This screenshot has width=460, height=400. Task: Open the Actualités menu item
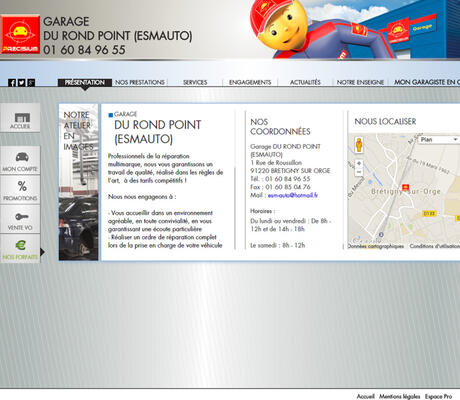305,82
